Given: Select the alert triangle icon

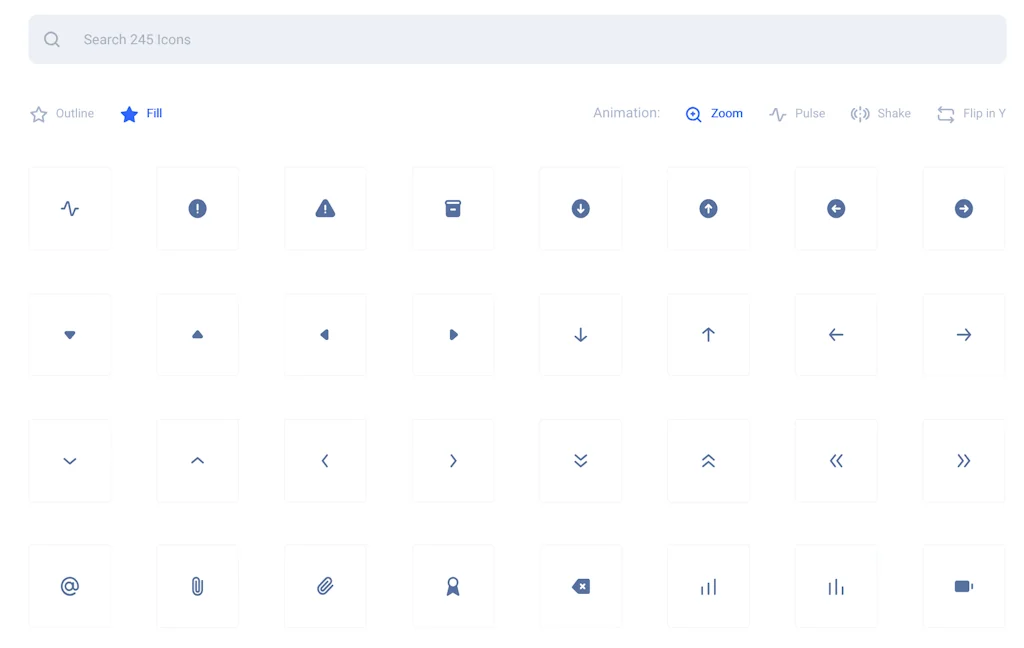Looking at the screenshot, I should click(325, 208).
